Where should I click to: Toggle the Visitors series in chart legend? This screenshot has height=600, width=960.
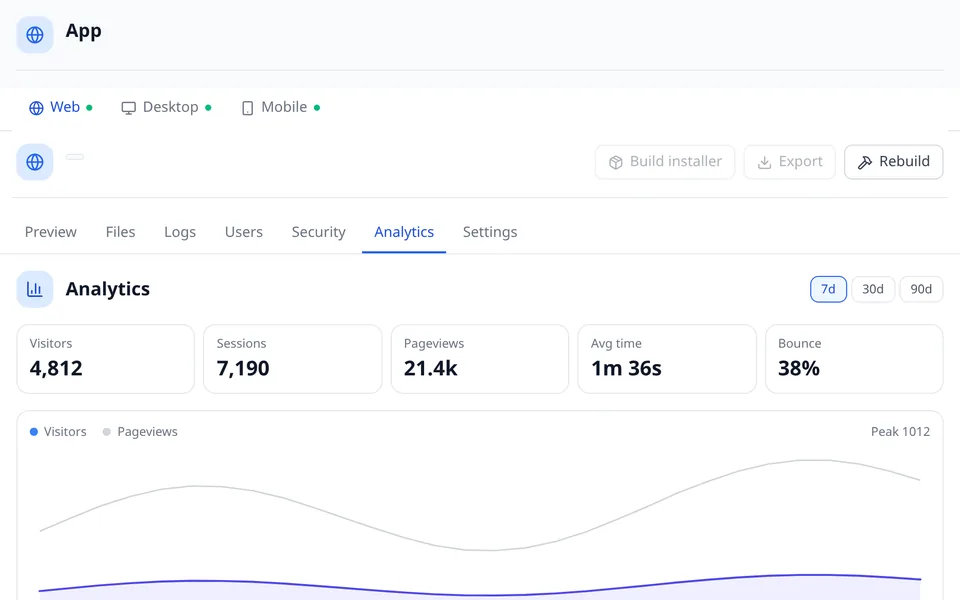tap(58, 432)
